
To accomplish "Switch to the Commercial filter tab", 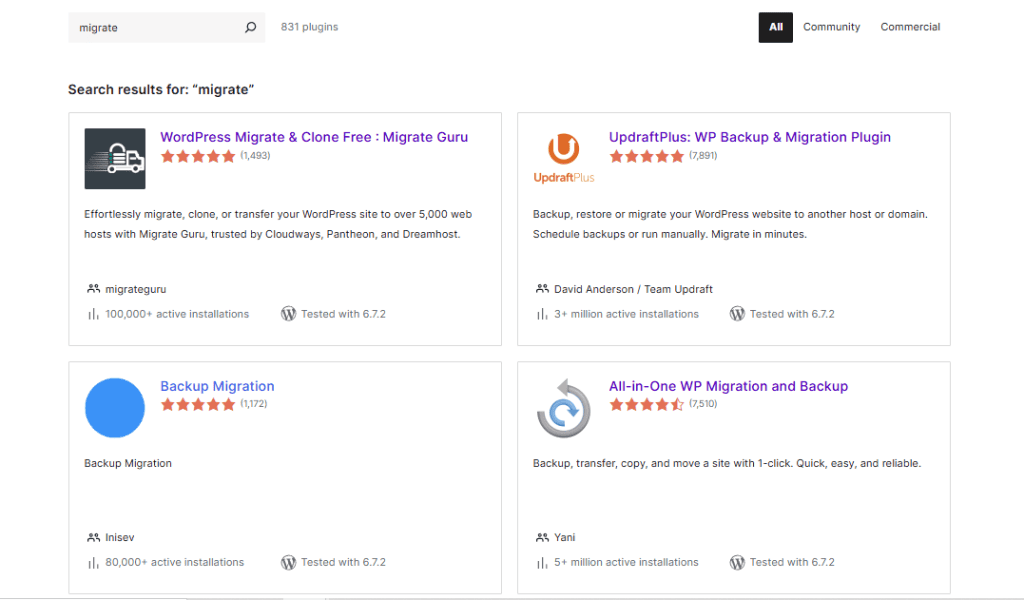I will click(910, 27).
